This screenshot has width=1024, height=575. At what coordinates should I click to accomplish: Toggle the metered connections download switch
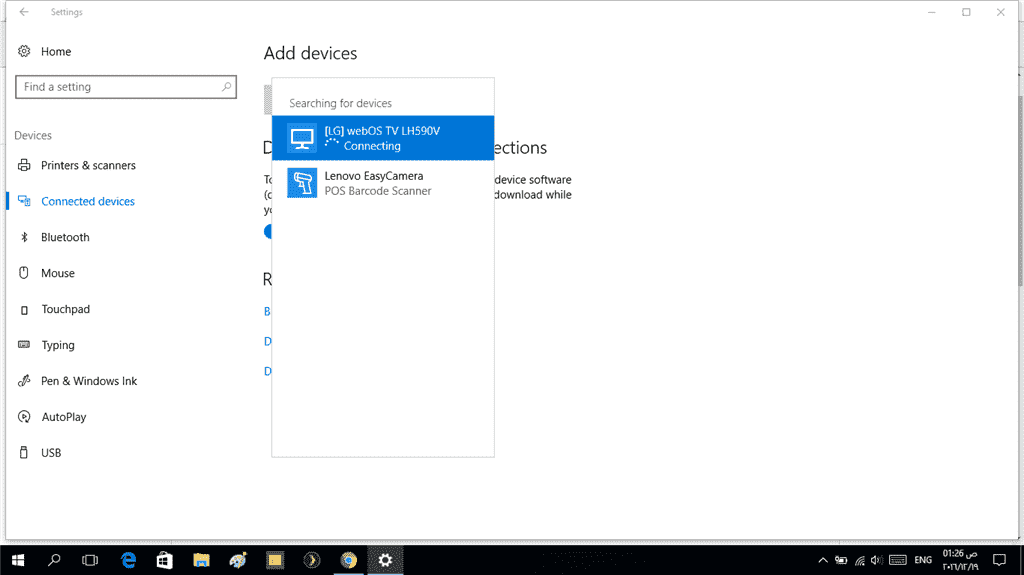[268, 231]
